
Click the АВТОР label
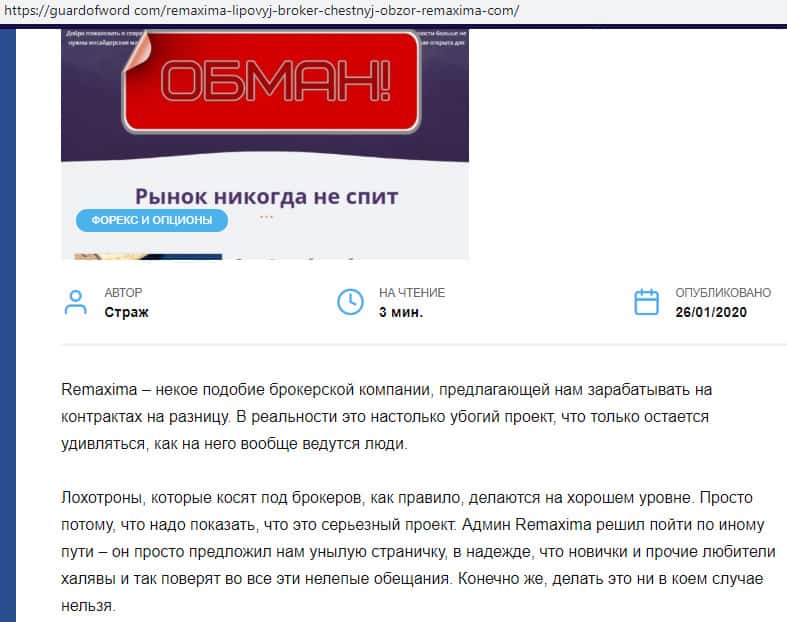click(123, 293)
